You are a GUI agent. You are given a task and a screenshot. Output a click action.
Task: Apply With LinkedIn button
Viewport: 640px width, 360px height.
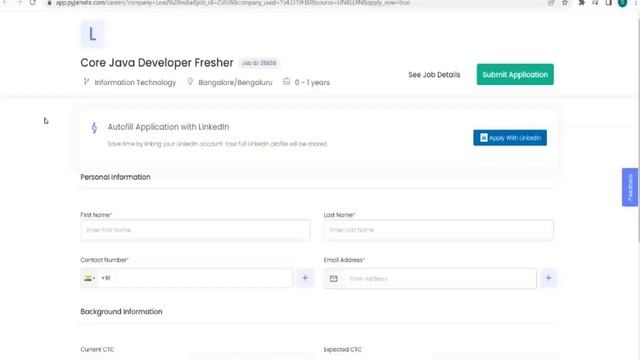510,138
